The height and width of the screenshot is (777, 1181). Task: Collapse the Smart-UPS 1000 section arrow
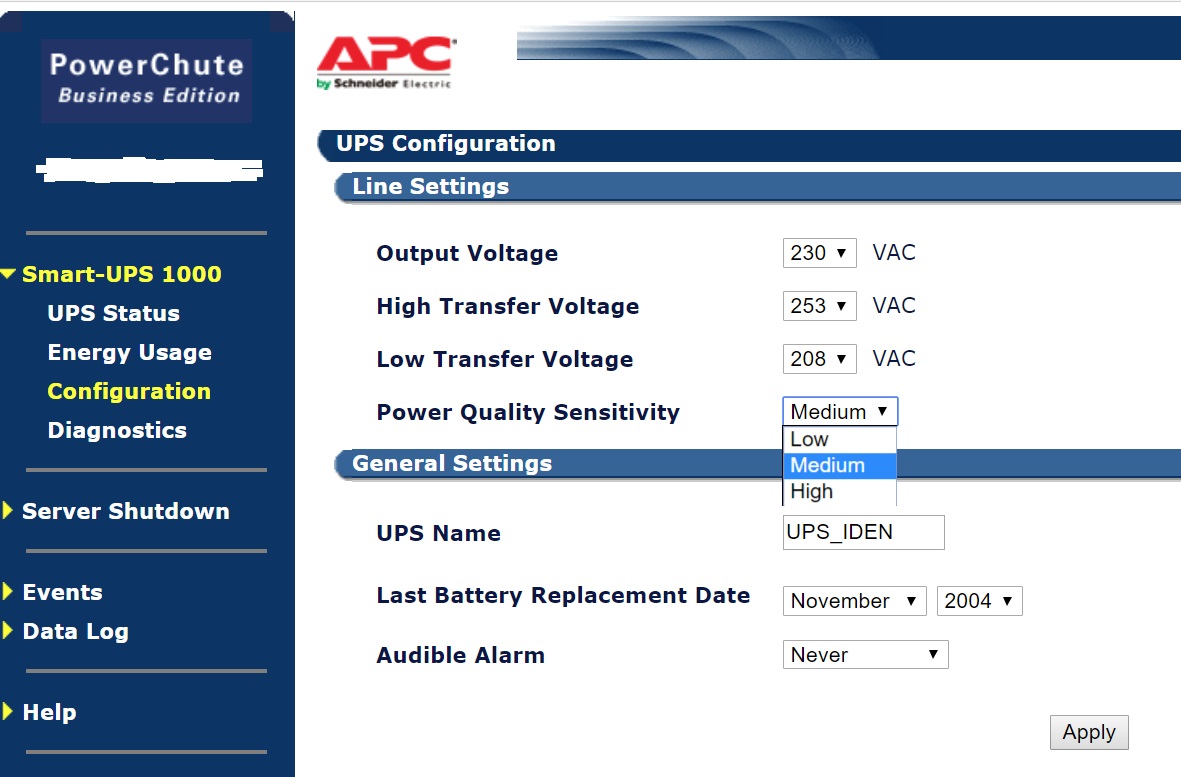9,274
